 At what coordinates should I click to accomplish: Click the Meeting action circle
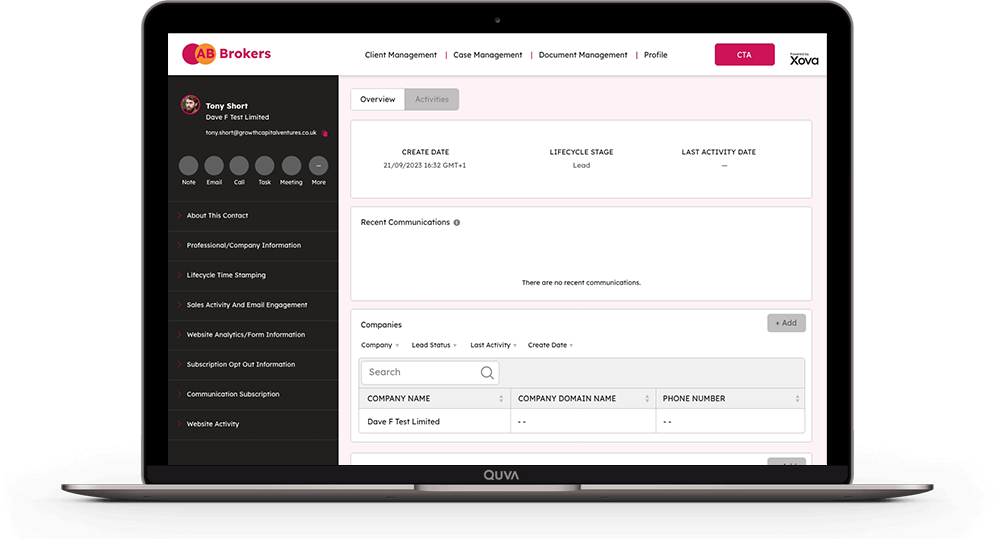(x=291, y=166)
